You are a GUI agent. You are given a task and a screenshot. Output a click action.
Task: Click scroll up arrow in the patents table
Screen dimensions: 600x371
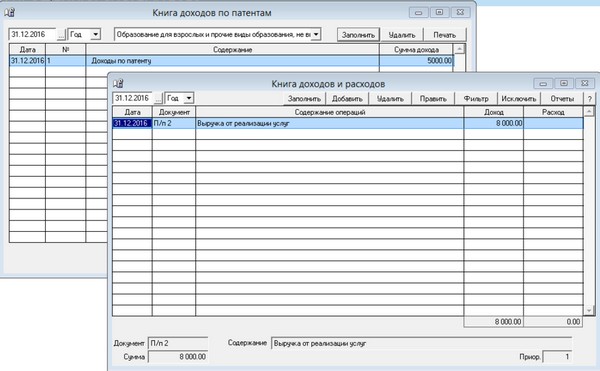(x=459, y=49)
